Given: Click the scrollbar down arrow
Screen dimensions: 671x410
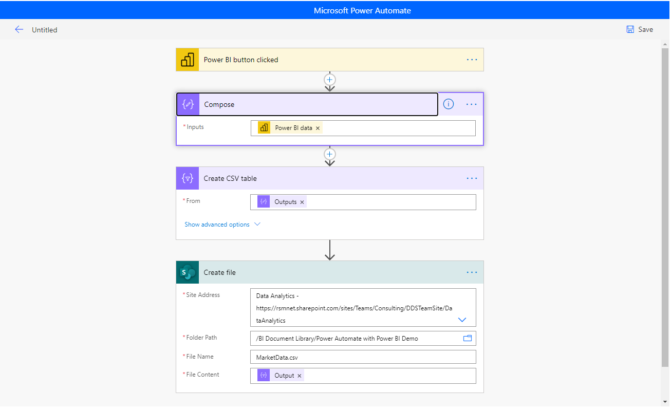Looking at the screenshot, I should [665, 401].
